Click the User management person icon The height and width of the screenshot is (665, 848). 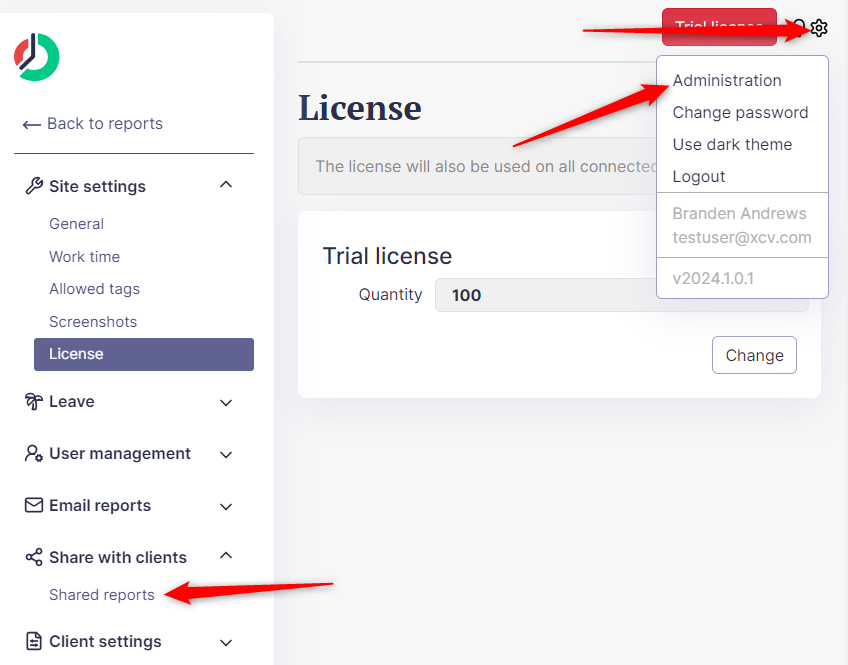[33, 454]
